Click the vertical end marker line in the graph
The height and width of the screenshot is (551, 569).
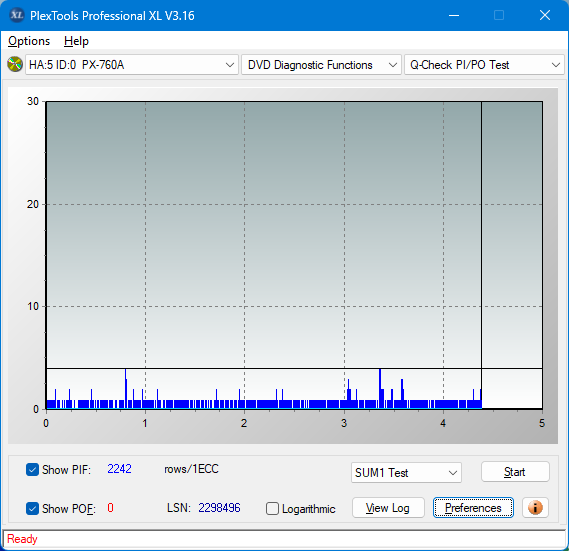coord(482,254)
